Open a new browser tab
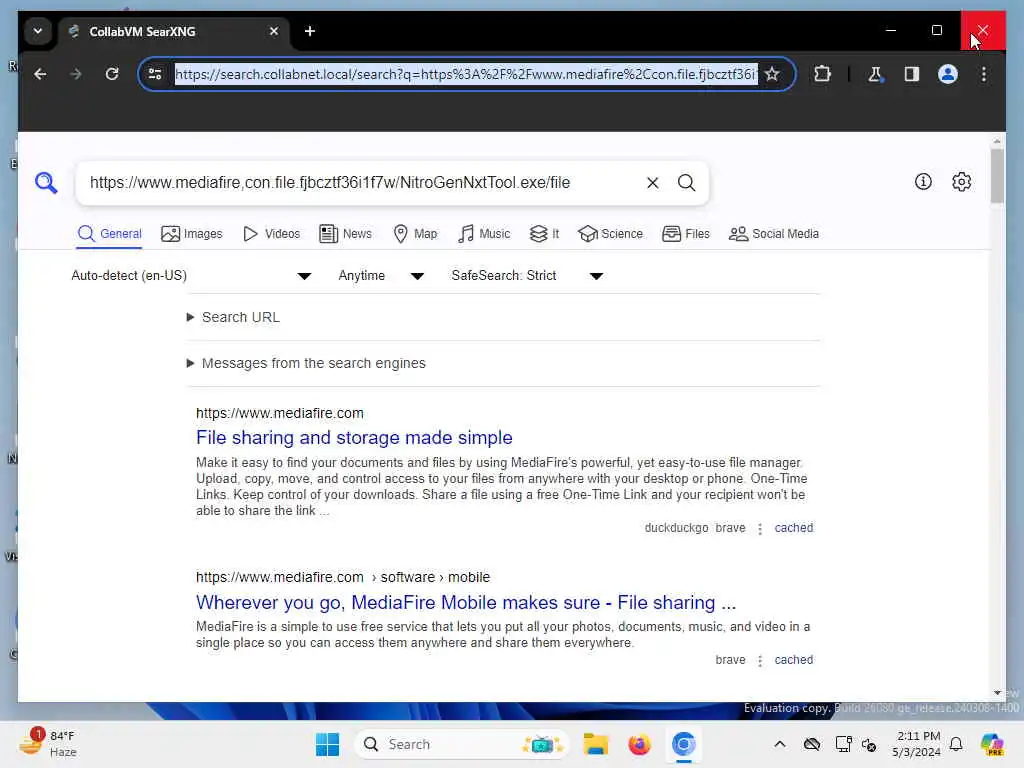The height and width of the screenshot is (768, 1024). click(310, 31)
